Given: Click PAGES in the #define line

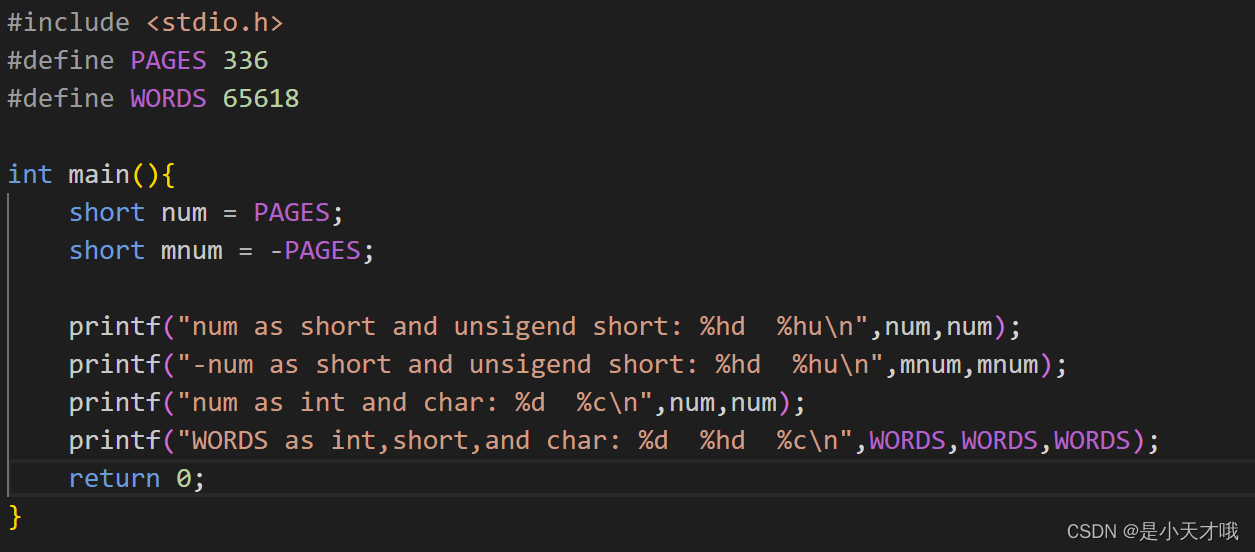Looking at the screenshot, I should pyautogui.click(x=168, y=60).
